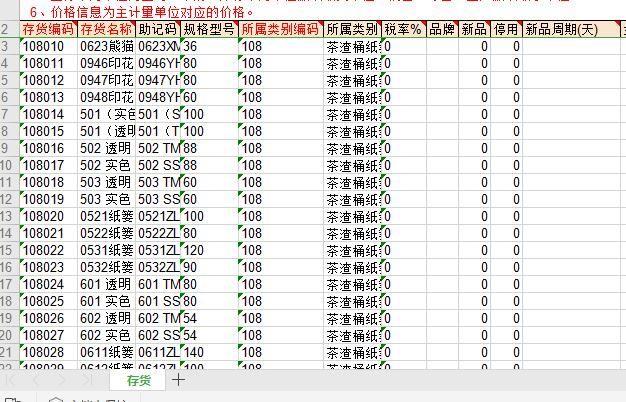Viewport: 626px width, 402px height.
Task: Click cell containing code 108021
Action: coord(48,233)
